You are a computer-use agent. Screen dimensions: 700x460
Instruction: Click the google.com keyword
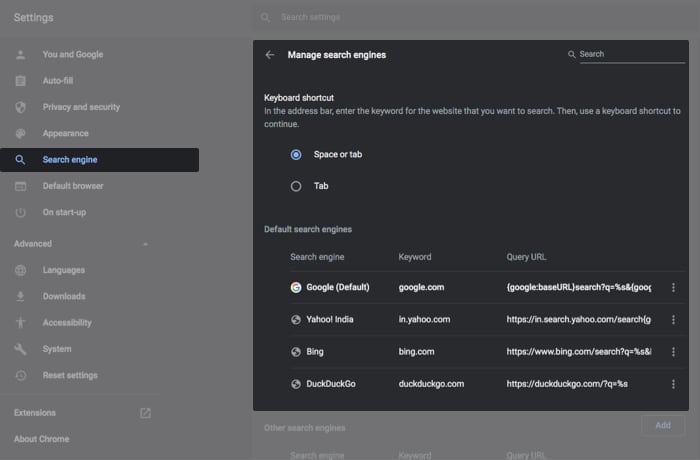[421, 287]
